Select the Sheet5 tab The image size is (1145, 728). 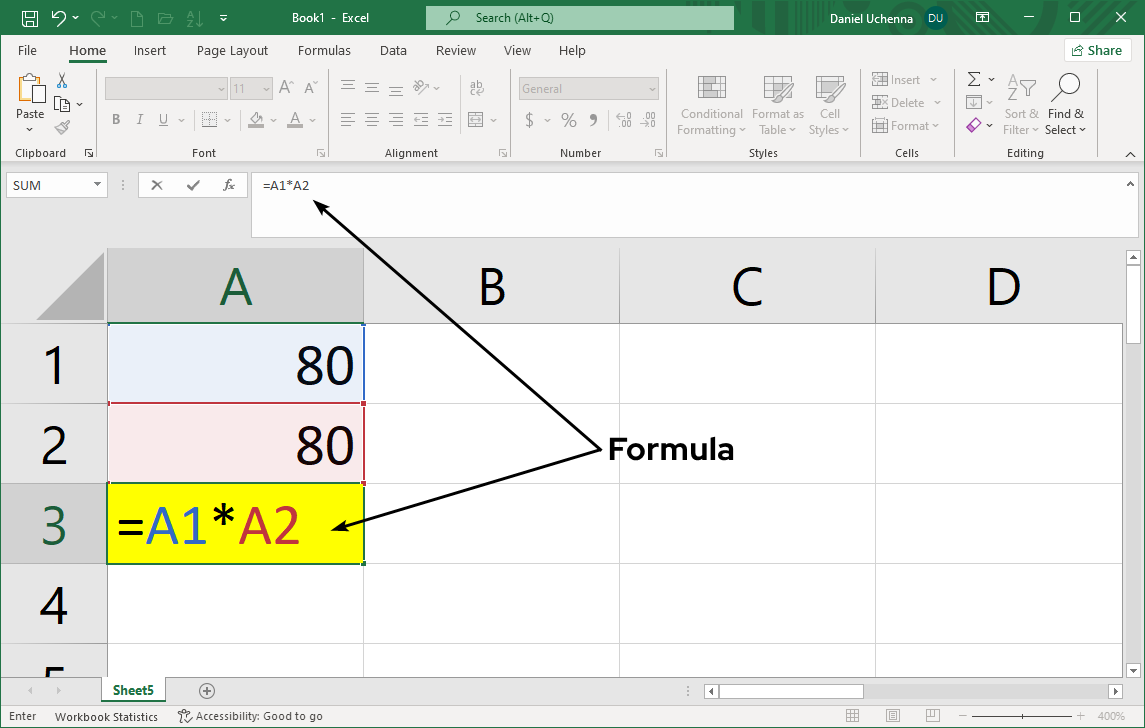coord(133,690)
